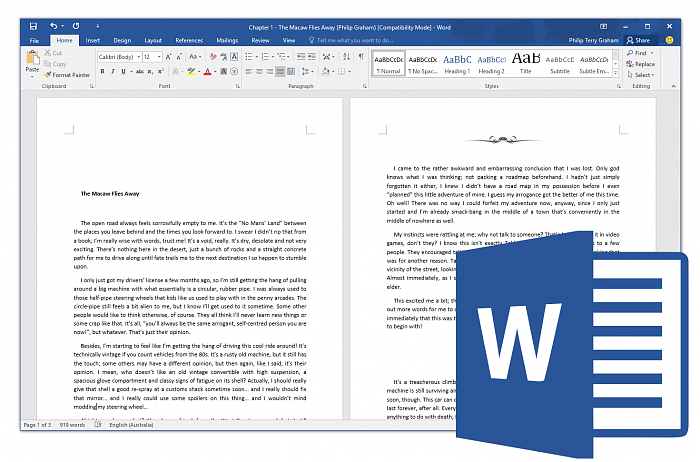This screenshot has height=462, width=700.
Task: Click the Replace icon in Editing
Action: coord(639,64)
